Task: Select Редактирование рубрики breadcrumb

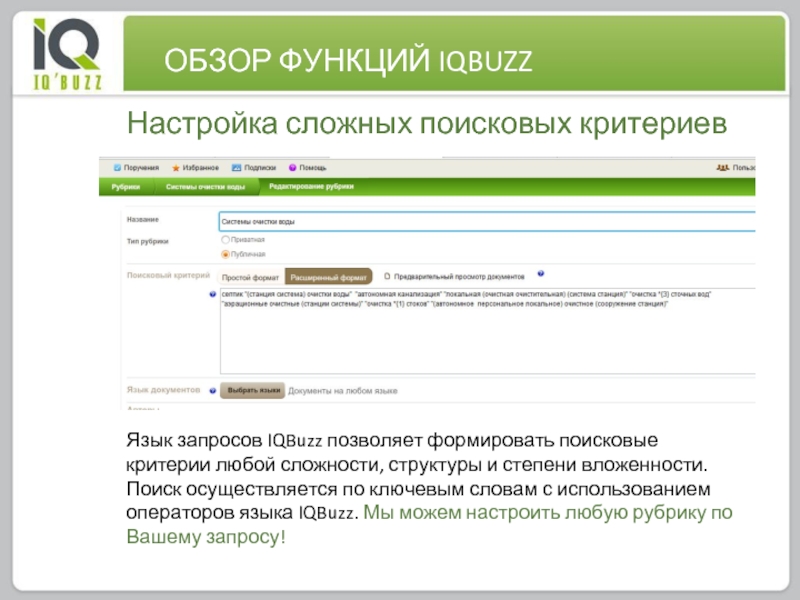Action: (x=311, y=186)
